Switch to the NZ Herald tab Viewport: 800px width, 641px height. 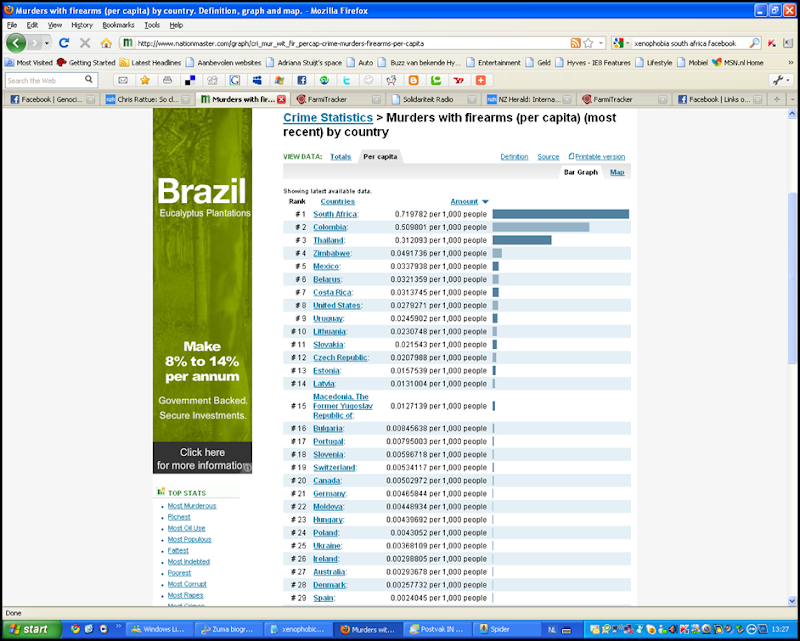click(x=529, y=100)
